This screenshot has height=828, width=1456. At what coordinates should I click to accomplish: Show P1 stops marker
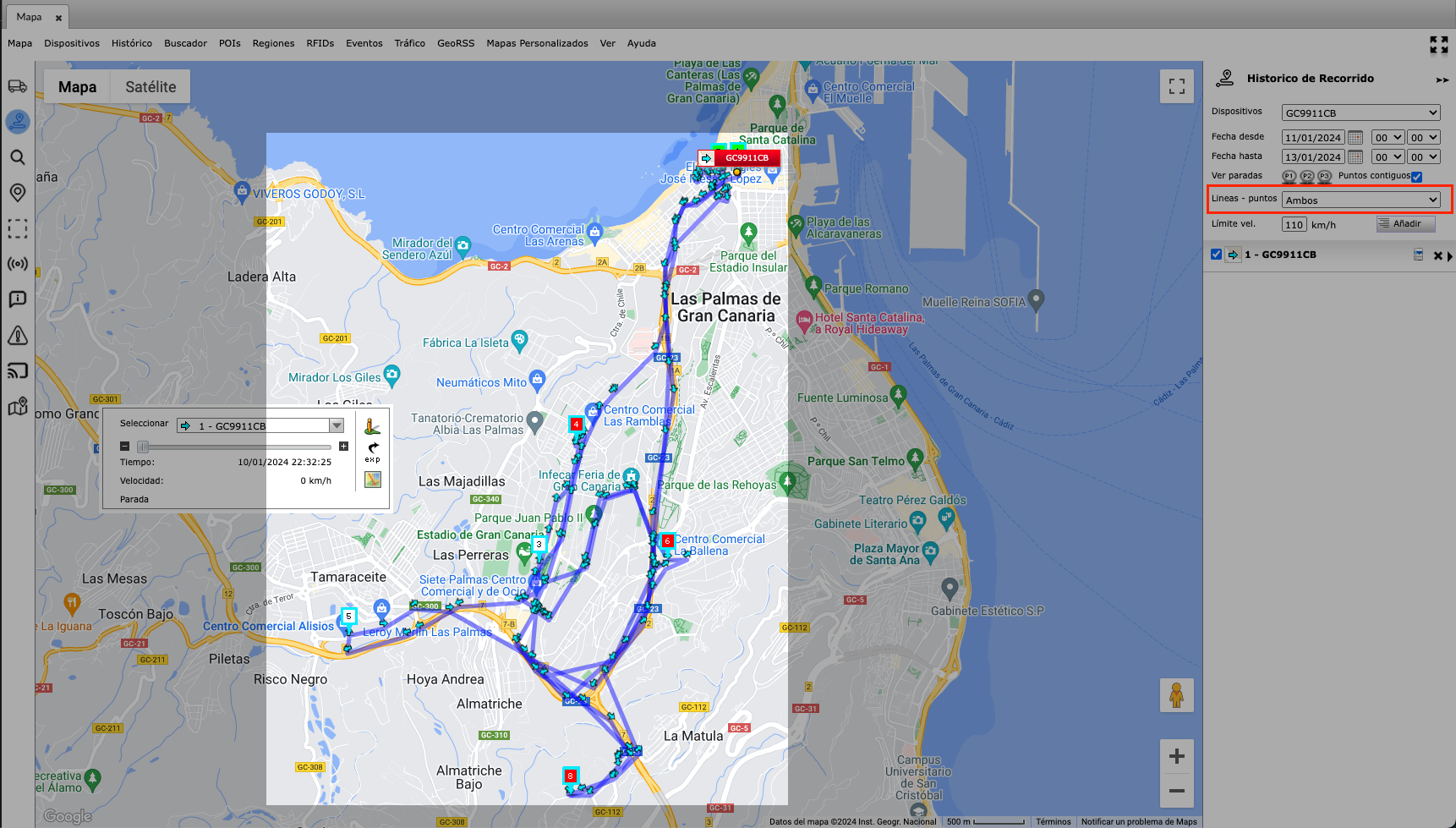point(1289,176)
